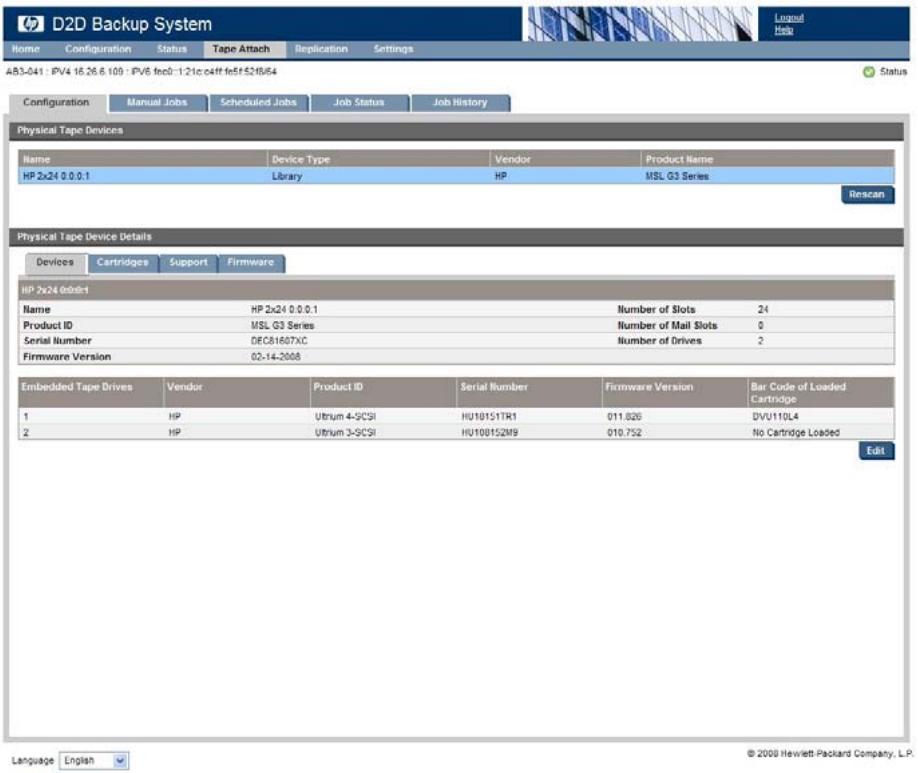This screenshot has width=918, height=773.
Task: Click the Library device type cell
Action: (287, 176)
